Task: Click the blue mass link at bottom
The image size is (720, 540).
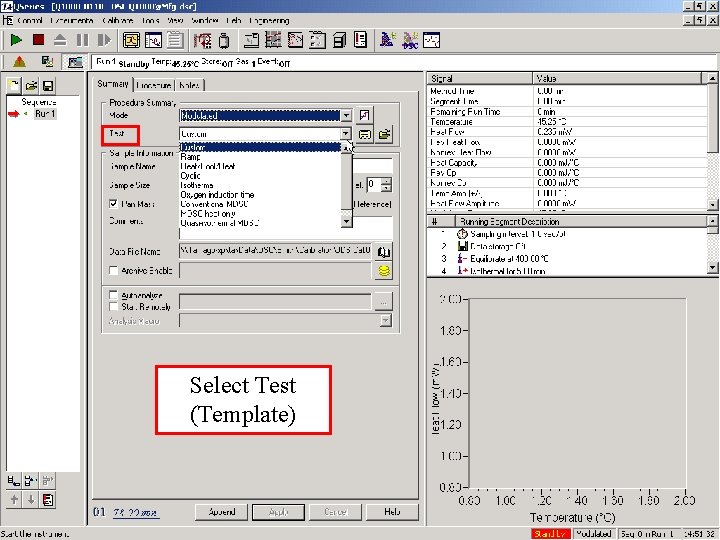Action: pyautogui.click(x=136, y=512)
